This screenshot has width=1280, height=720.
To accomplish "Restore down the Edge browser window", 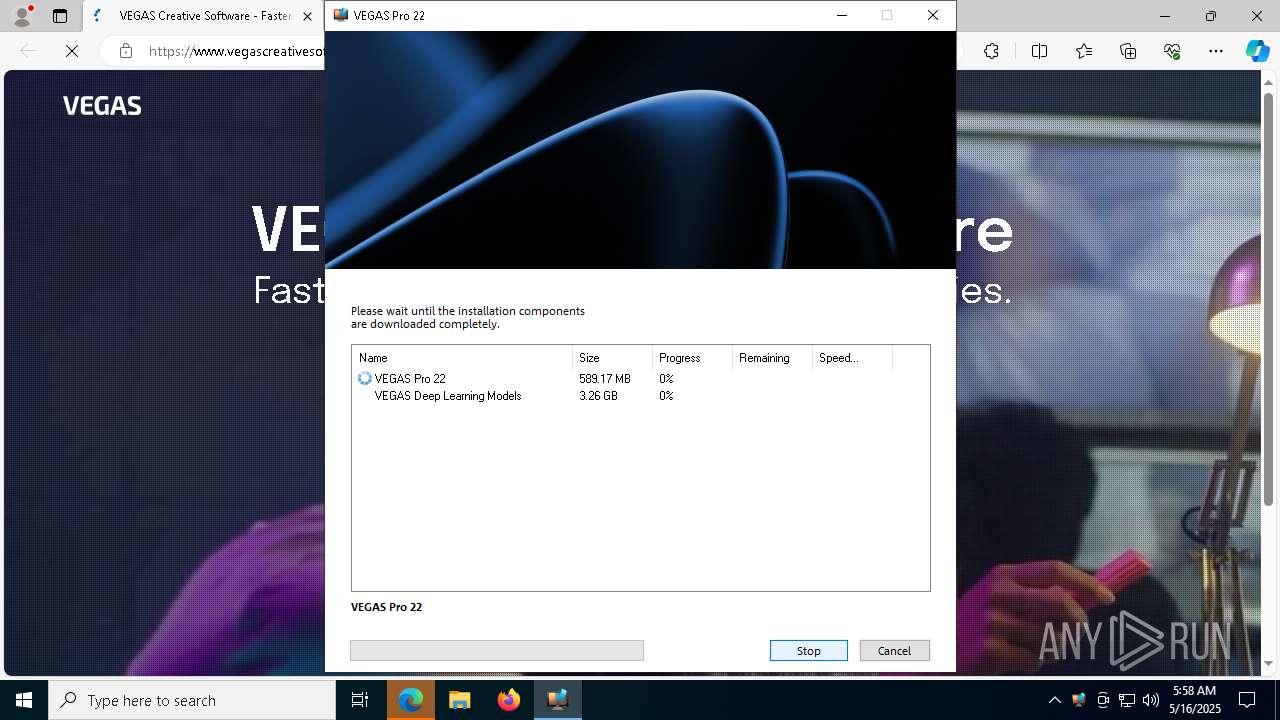I will pos(1211,16).
